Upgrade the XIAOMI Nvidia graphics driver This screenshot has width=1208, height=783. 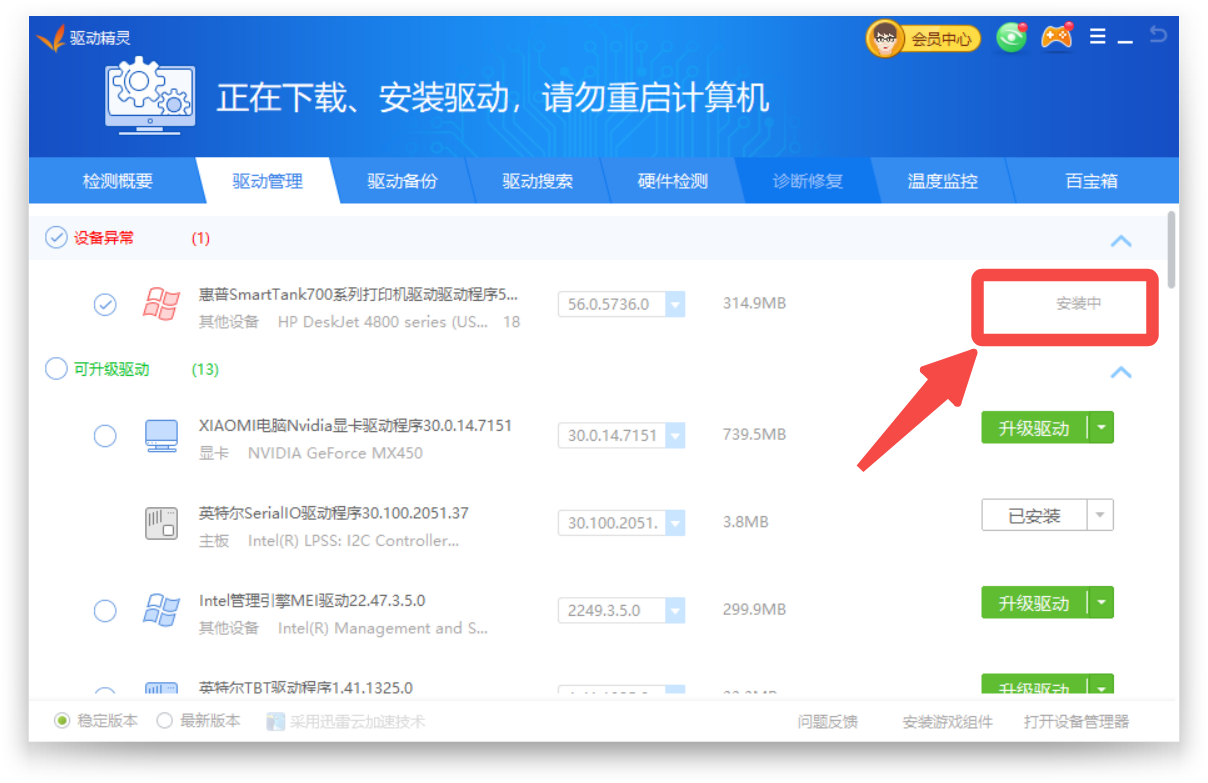[x=1033, y=428]
